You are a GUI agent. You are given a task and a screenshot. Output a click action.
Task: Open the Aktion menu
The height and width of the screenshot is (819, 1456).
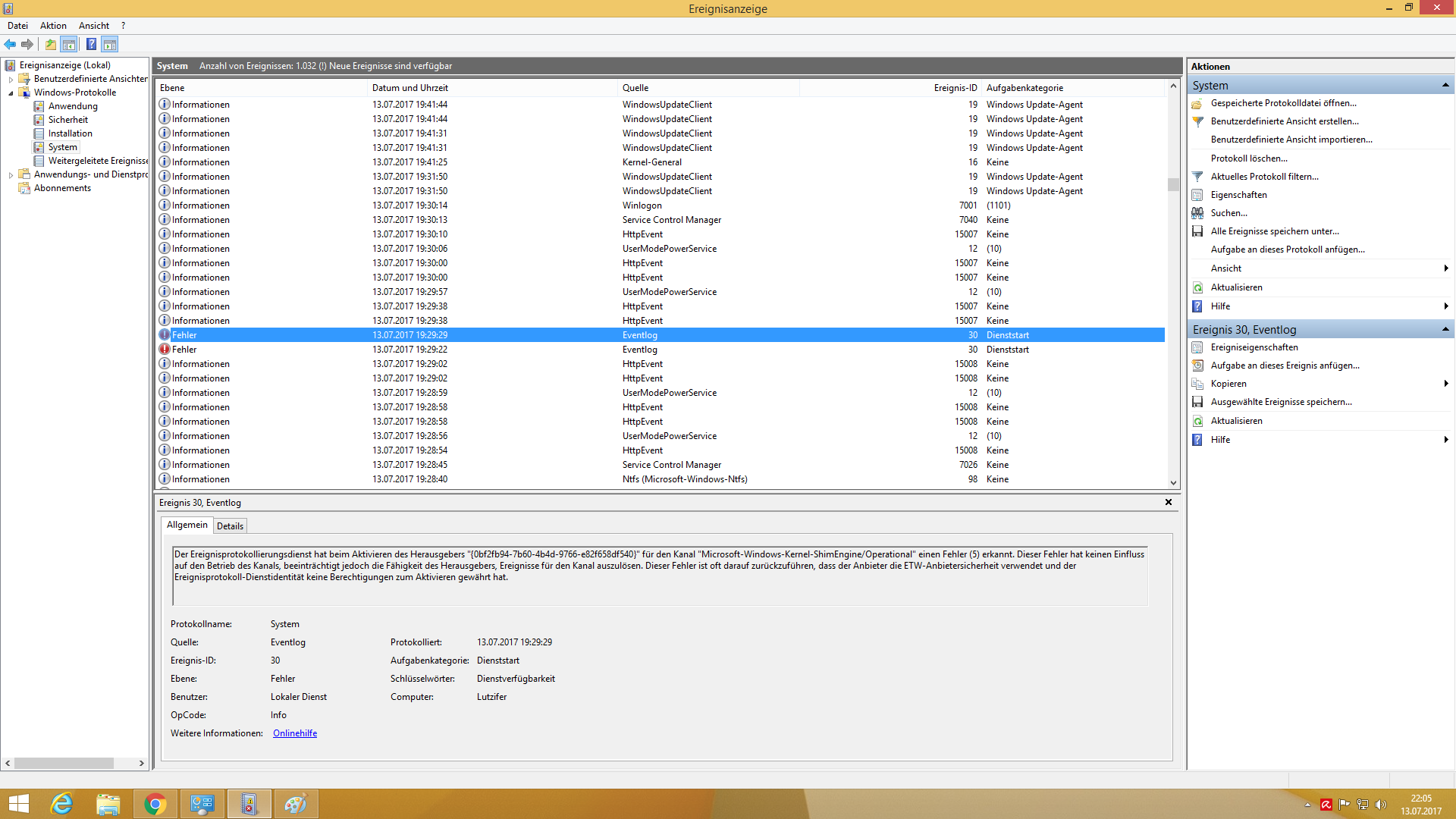[53, 26]
